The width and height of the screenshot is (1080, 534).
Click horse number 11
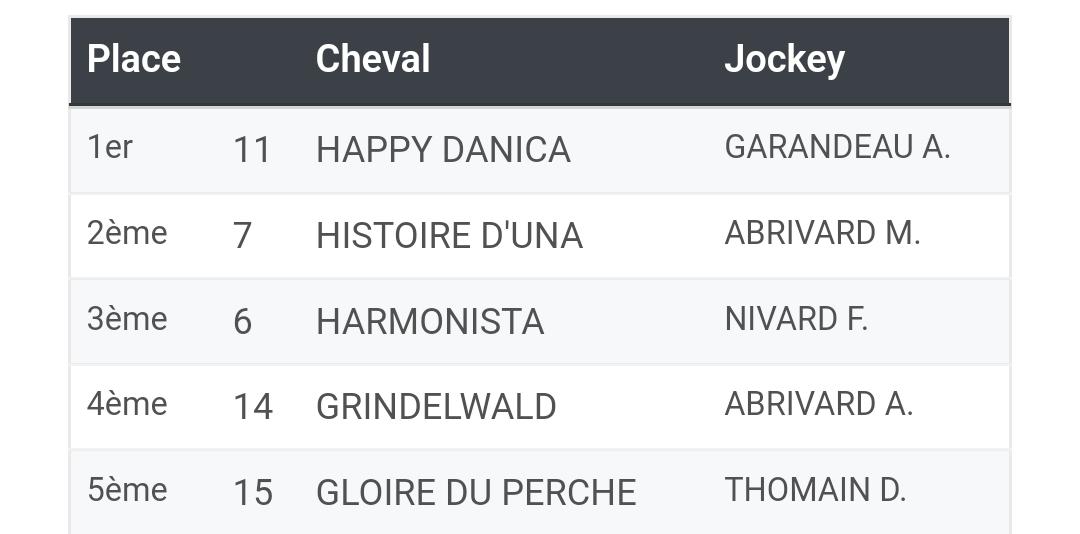point(252,150)
